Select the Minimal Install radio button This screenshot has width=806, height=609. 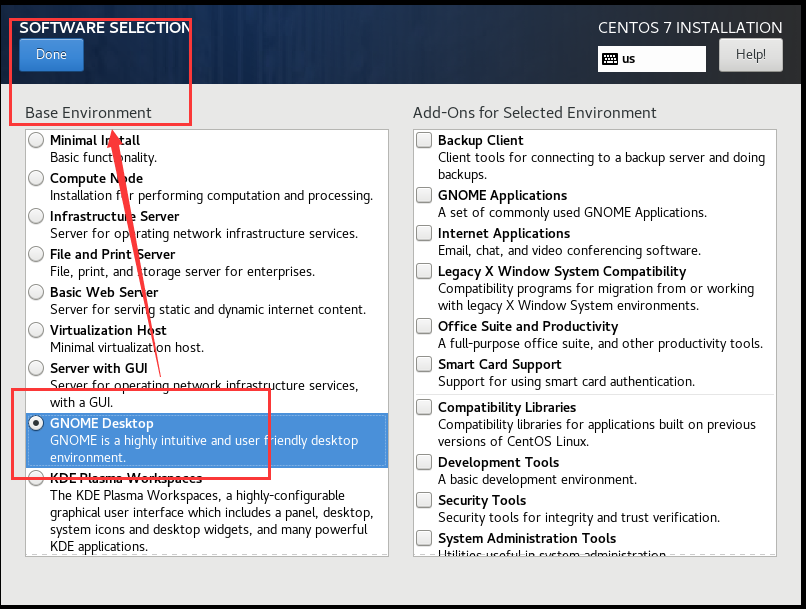(x=36, y=141)
